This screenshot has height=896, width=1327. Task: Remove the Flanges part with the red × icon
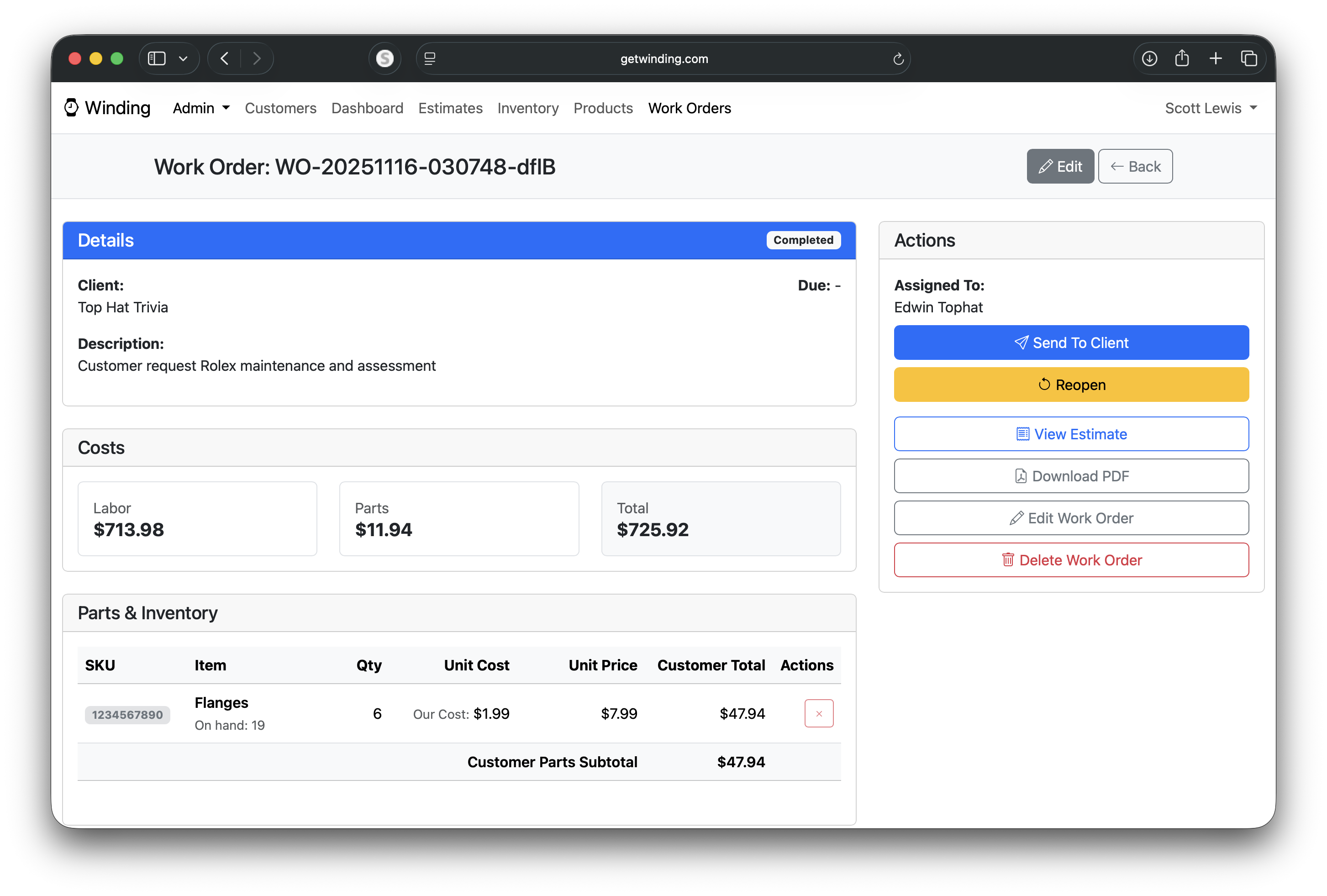[819, 713]
